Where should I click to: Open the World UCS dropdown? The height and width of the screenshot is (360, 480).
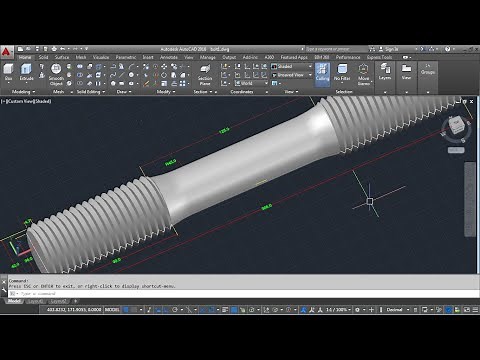(251, 83)
